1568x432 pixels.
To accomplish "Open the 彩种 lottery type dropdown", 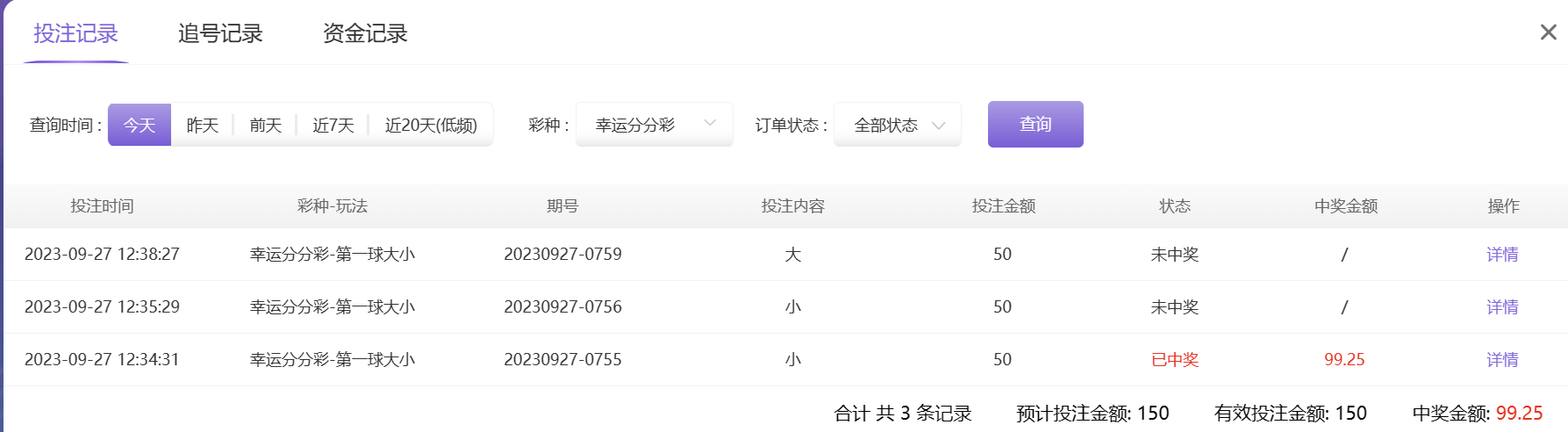I will [x=653, y=125].
